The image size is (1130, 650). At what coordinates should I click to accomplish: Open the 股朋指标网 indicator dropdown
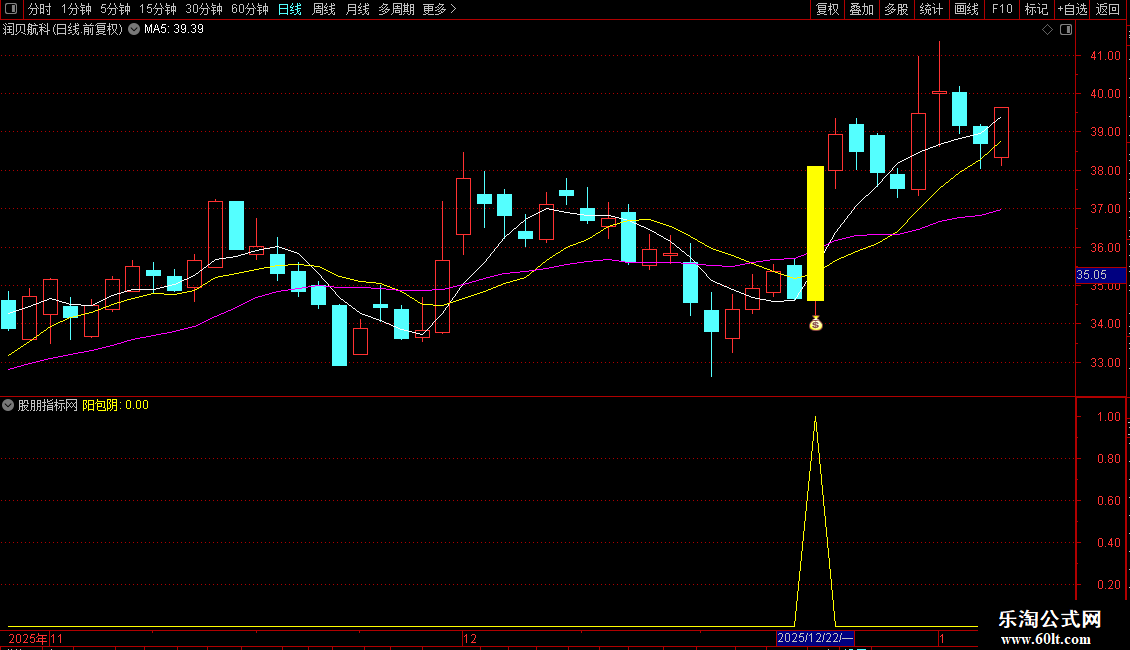(8, 405)
